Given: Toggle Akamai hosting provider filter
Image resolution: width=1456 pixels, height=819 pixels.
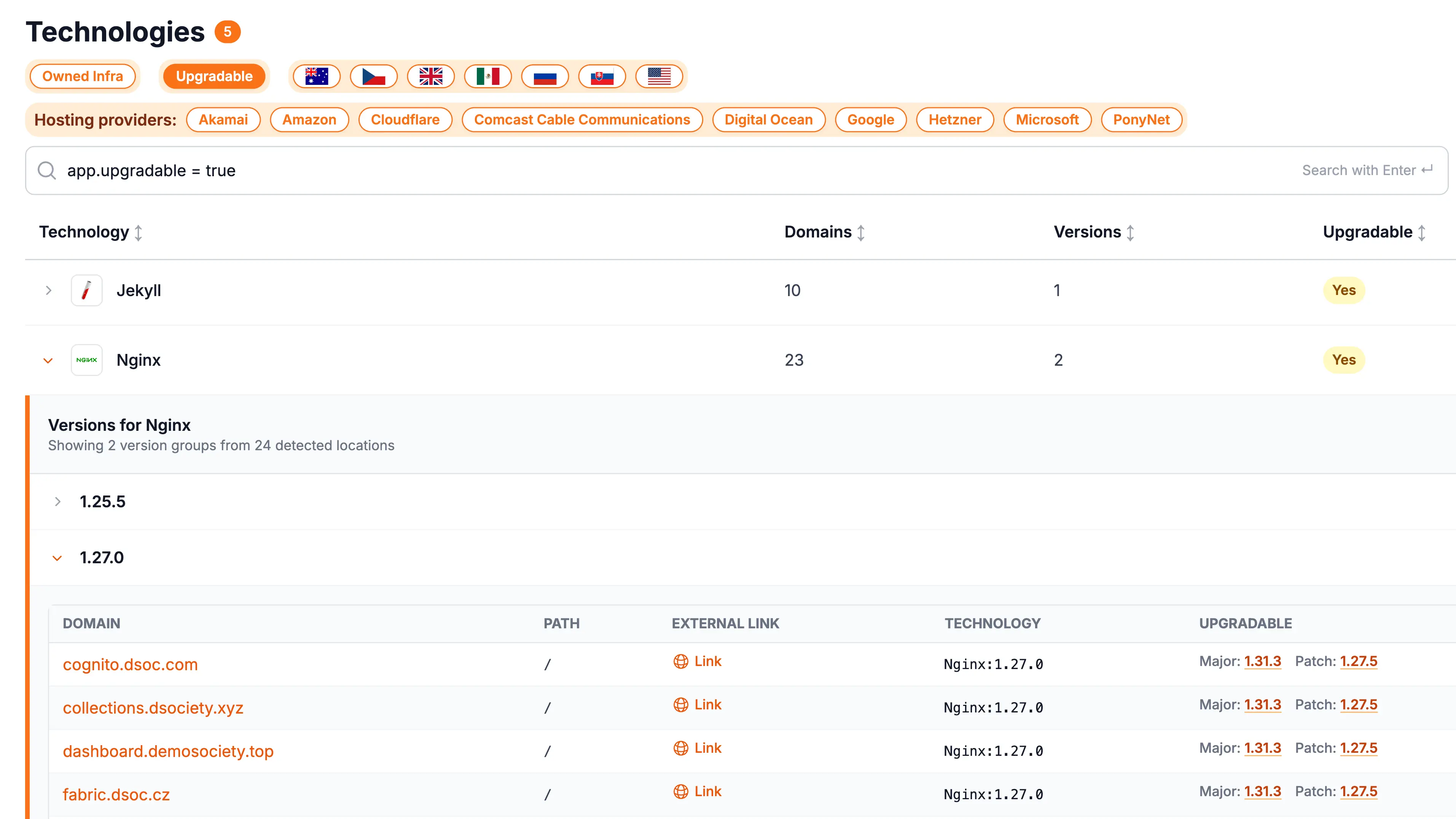Looking at the screenshot, I should pyautogui.click(x=223, y=120).
